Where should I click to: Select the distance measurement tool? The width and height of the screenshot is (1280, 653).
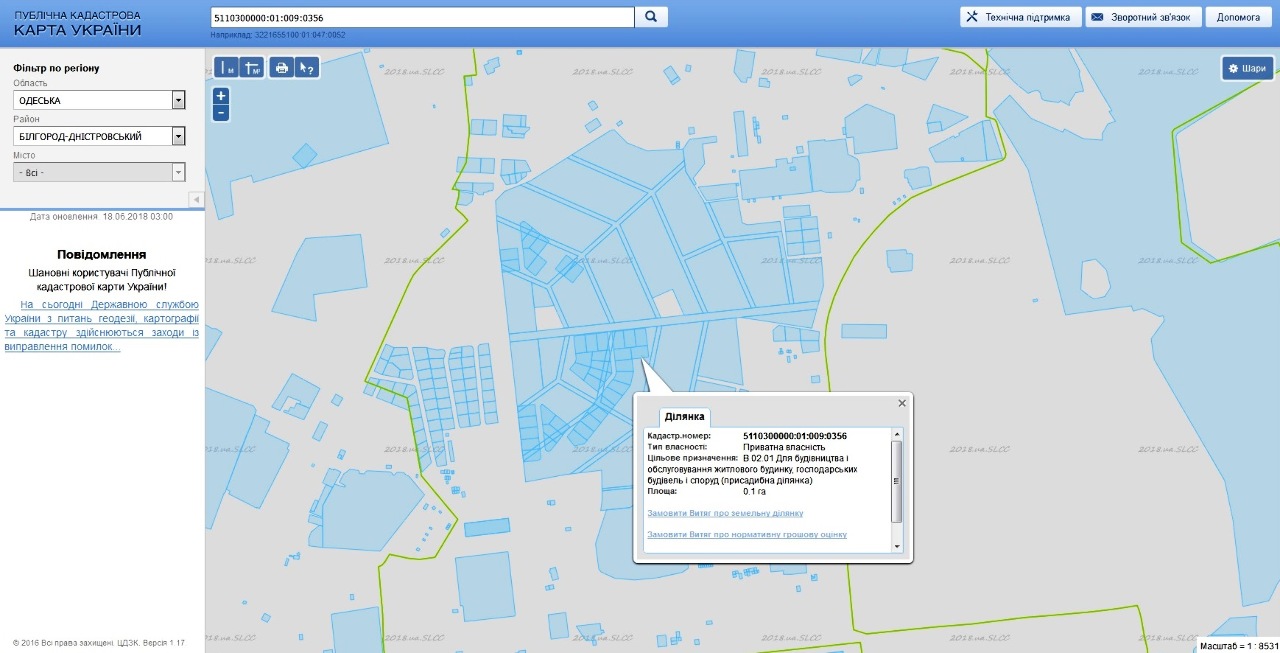click(x=227, y=68)
